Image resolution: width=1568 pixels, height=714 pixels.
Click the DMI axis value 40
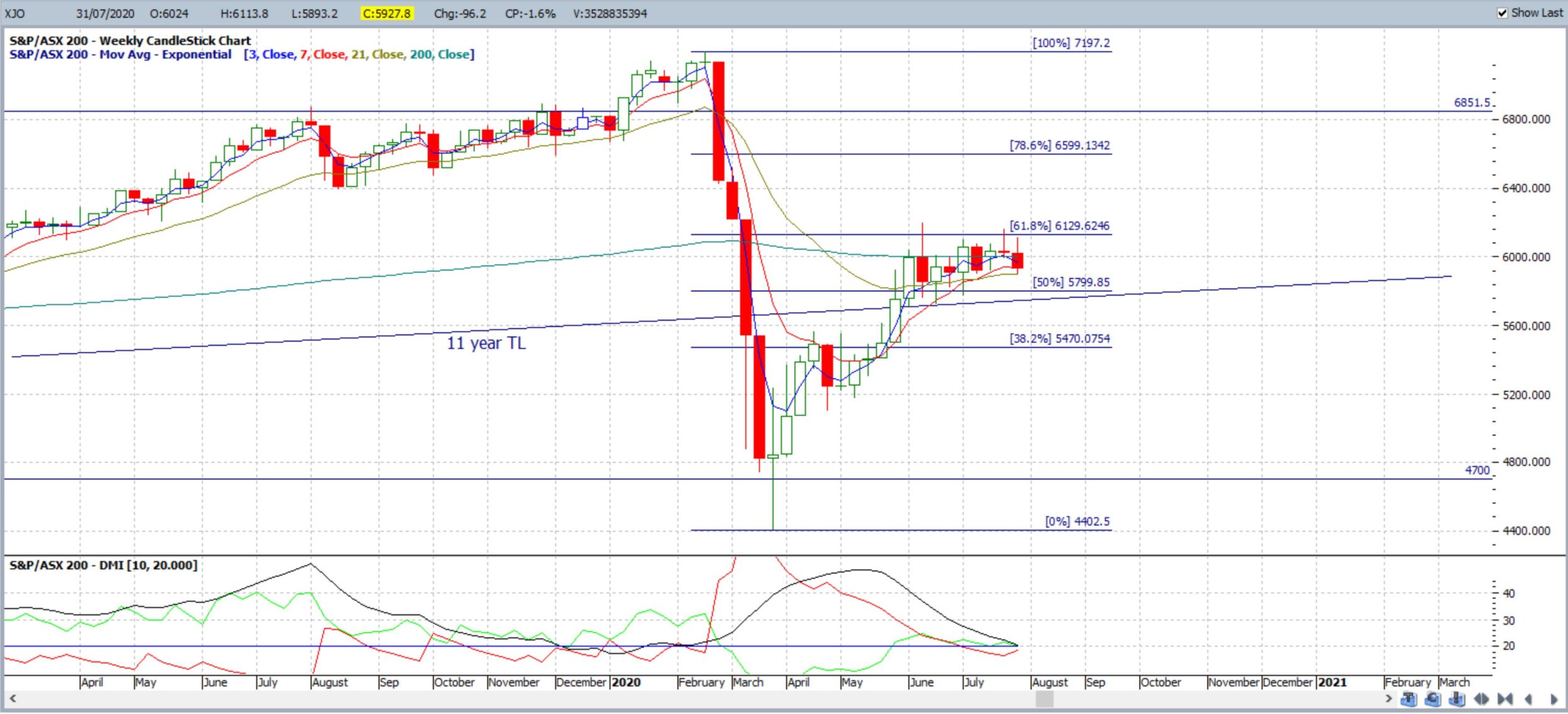coord(1508,593)
